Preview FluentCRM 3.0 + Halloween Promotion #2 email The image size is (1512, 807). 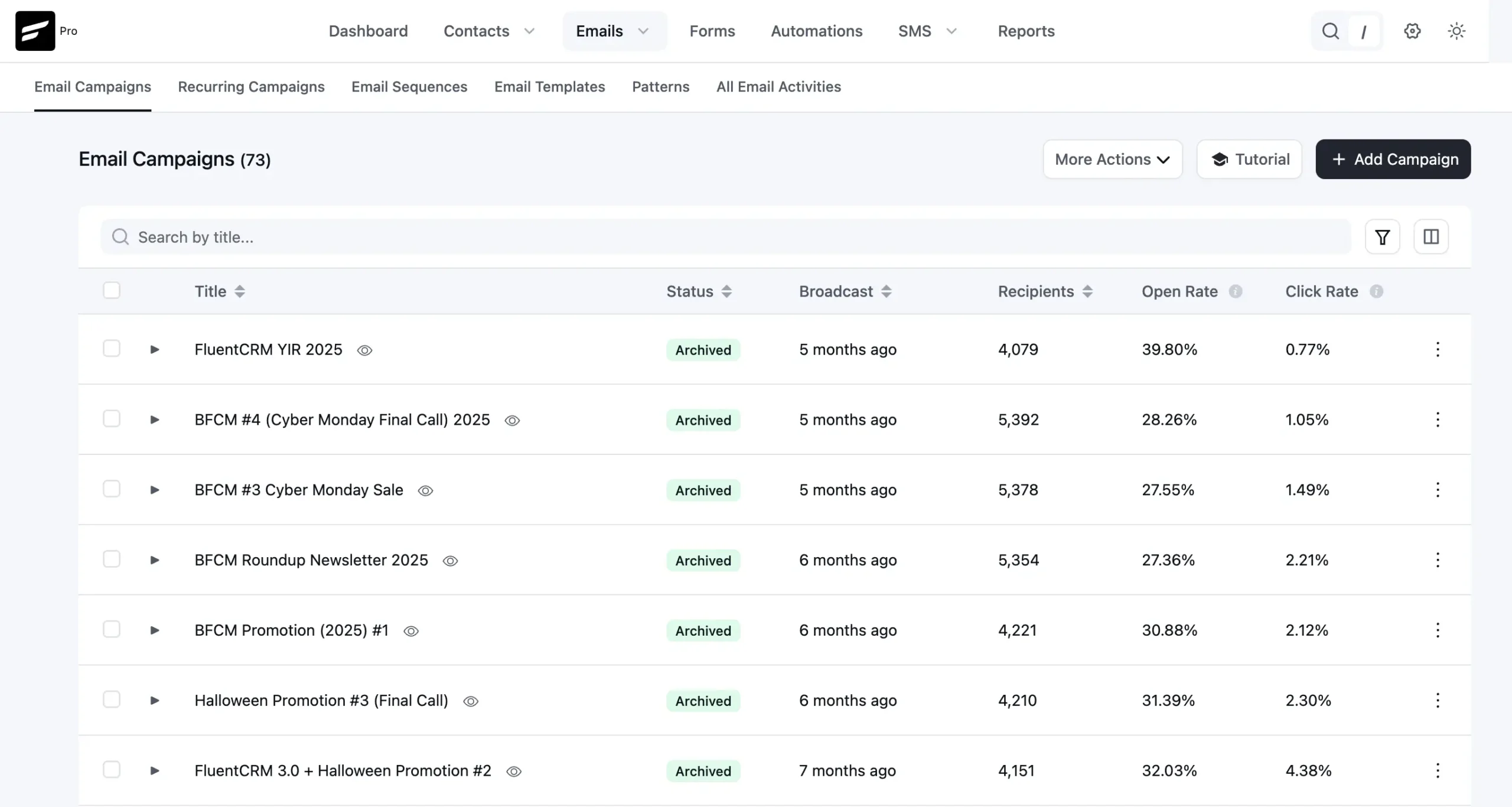514,772
